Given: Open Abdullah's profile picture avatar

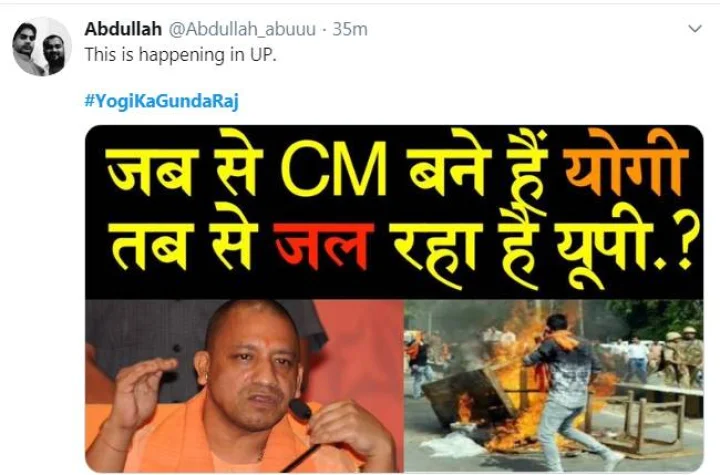Looking at the screenshot, I should (42, 47).
